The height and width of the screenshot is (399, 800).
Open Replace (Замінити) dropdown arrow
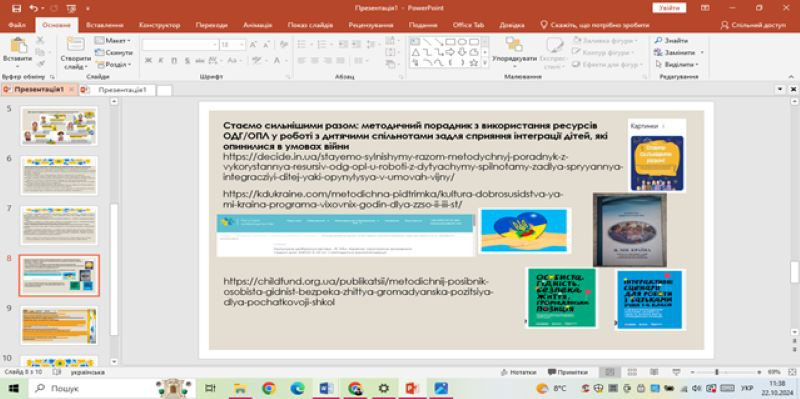pos(702,53)
